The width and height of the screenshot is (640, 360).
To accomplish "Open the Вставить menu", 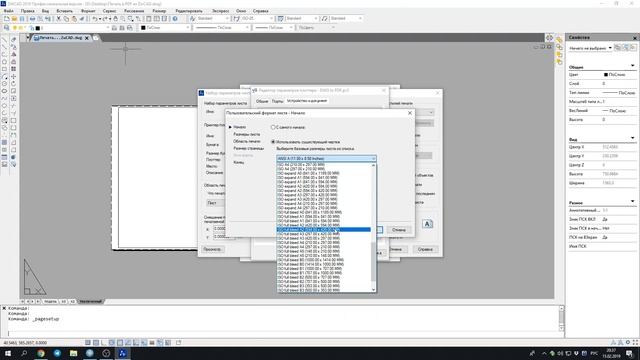I will click(x=64, y=11).
